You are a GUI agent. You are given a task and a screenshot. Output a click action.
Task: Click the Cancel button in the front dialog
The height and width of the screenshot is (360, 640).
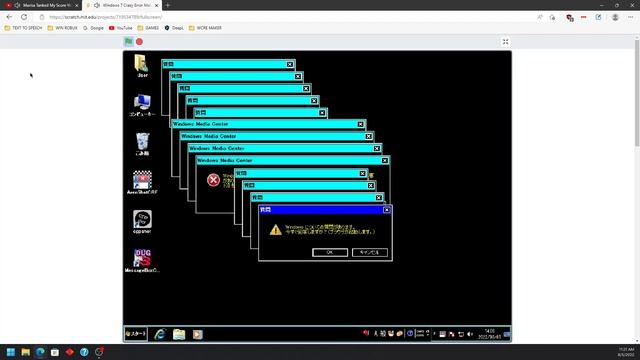(x=370, y=252)
